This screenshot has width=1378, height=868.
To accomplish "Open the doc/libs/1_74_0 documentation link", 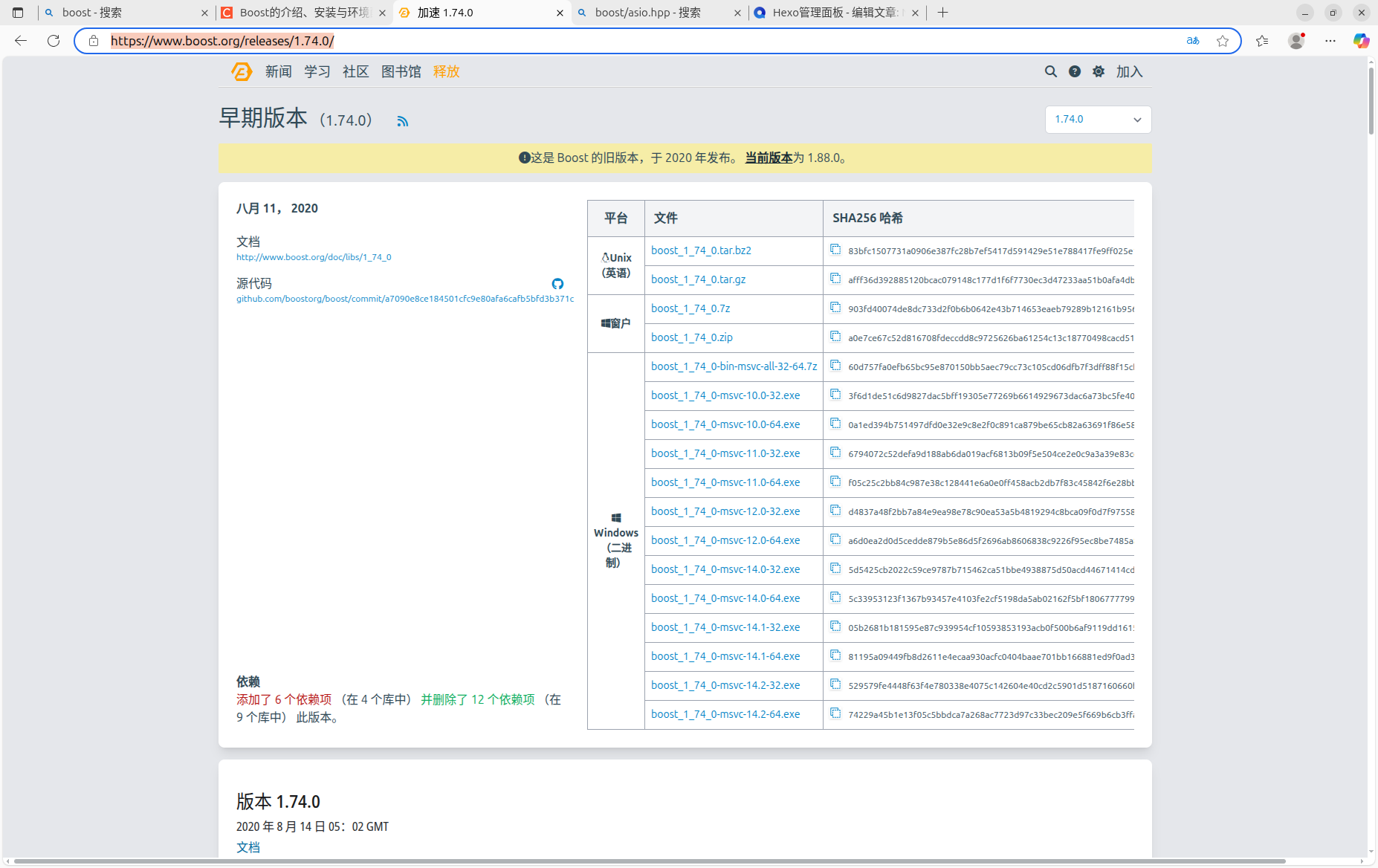I will tap(314, 257).
